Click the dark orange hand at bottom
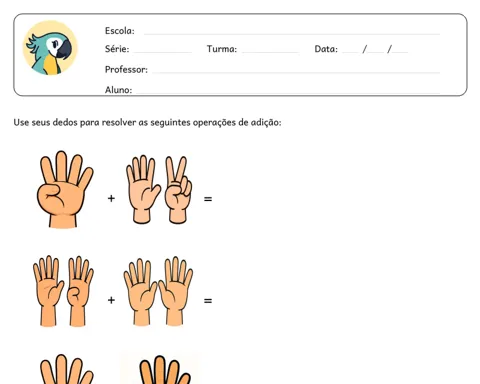480x384 pixels. pos(165,370)
